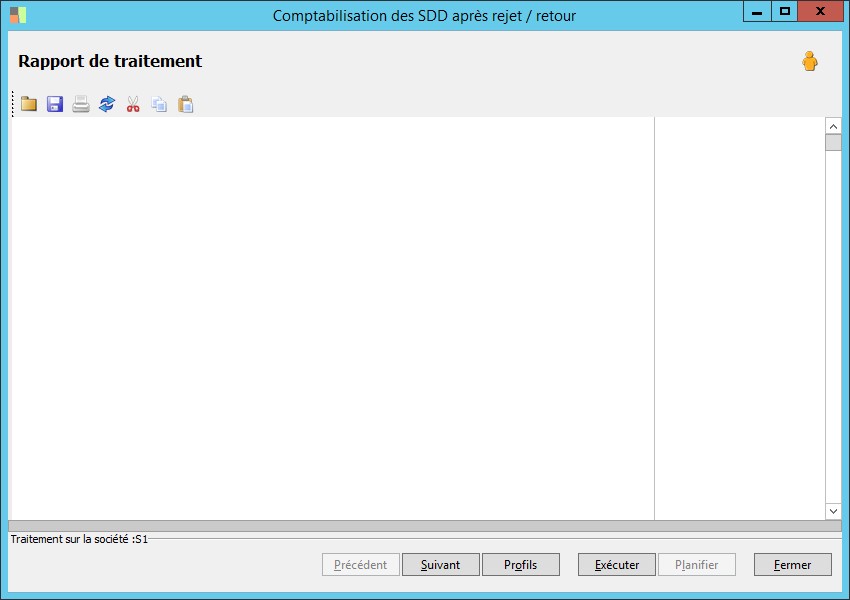The width and height of the screenshot is (850, 600).
Task: Close the window with the red X
Action: coord(821,12)
